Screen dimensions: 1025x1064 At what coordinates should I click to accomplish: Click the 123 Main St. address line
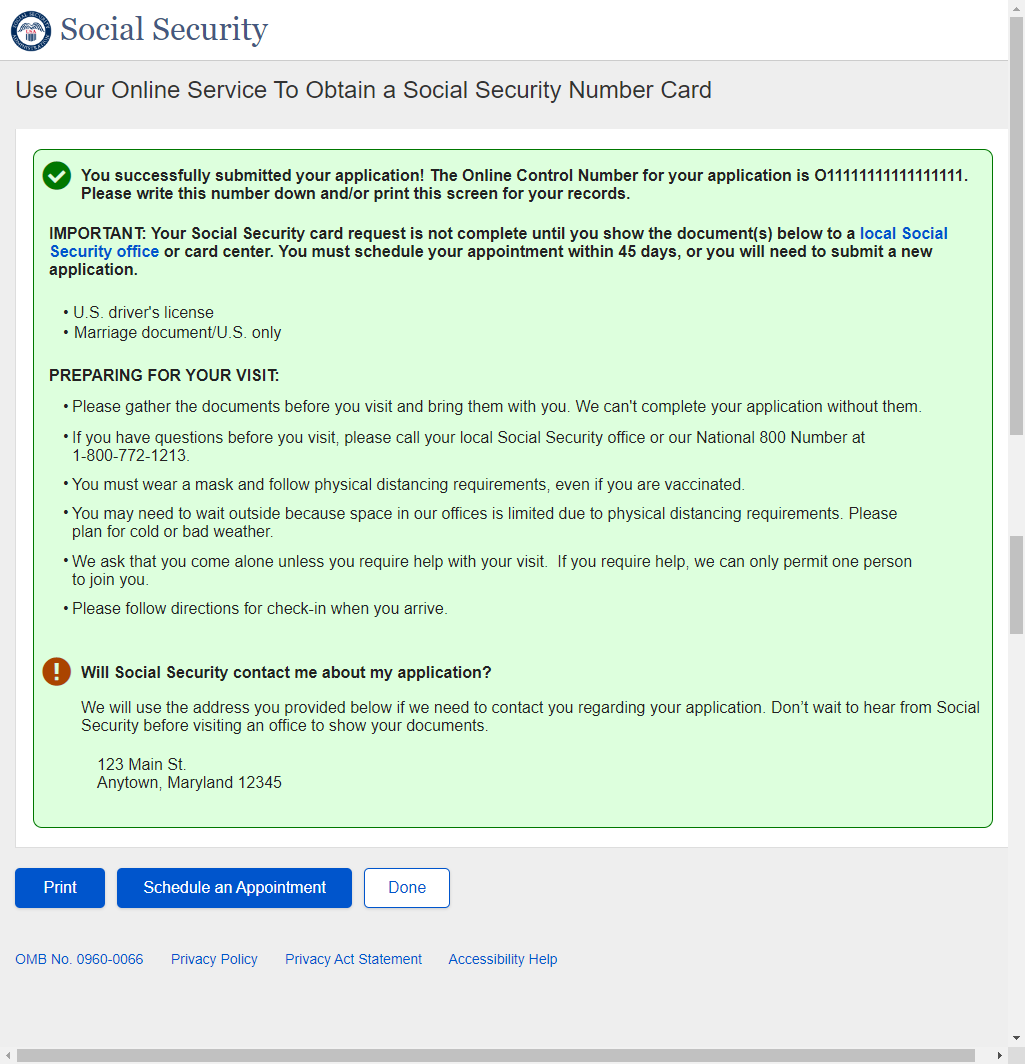pos(142,765)
